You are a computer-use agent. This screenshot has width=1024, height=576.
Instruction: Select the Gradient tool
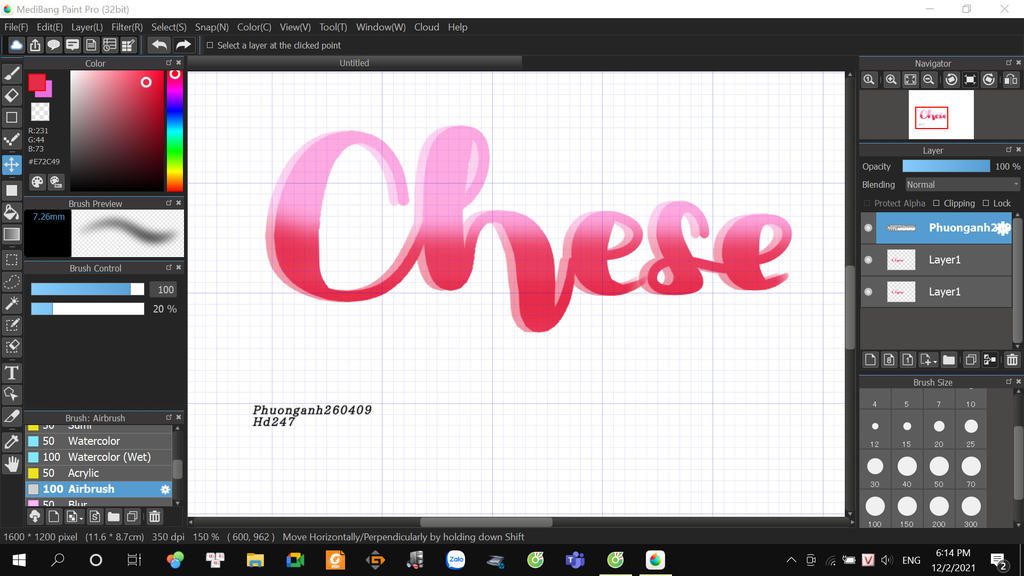(x=12, y=234)
